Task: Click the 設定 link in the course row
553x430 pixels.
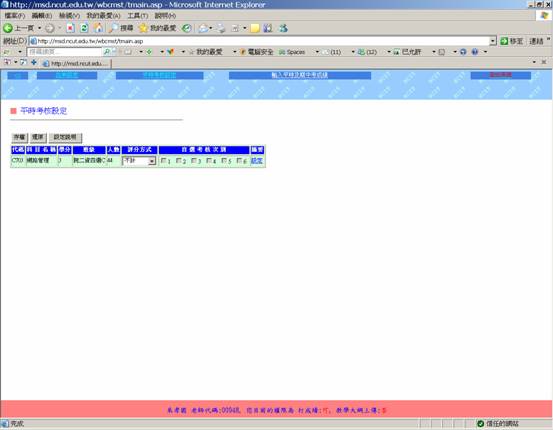Action: pos(256,161)
